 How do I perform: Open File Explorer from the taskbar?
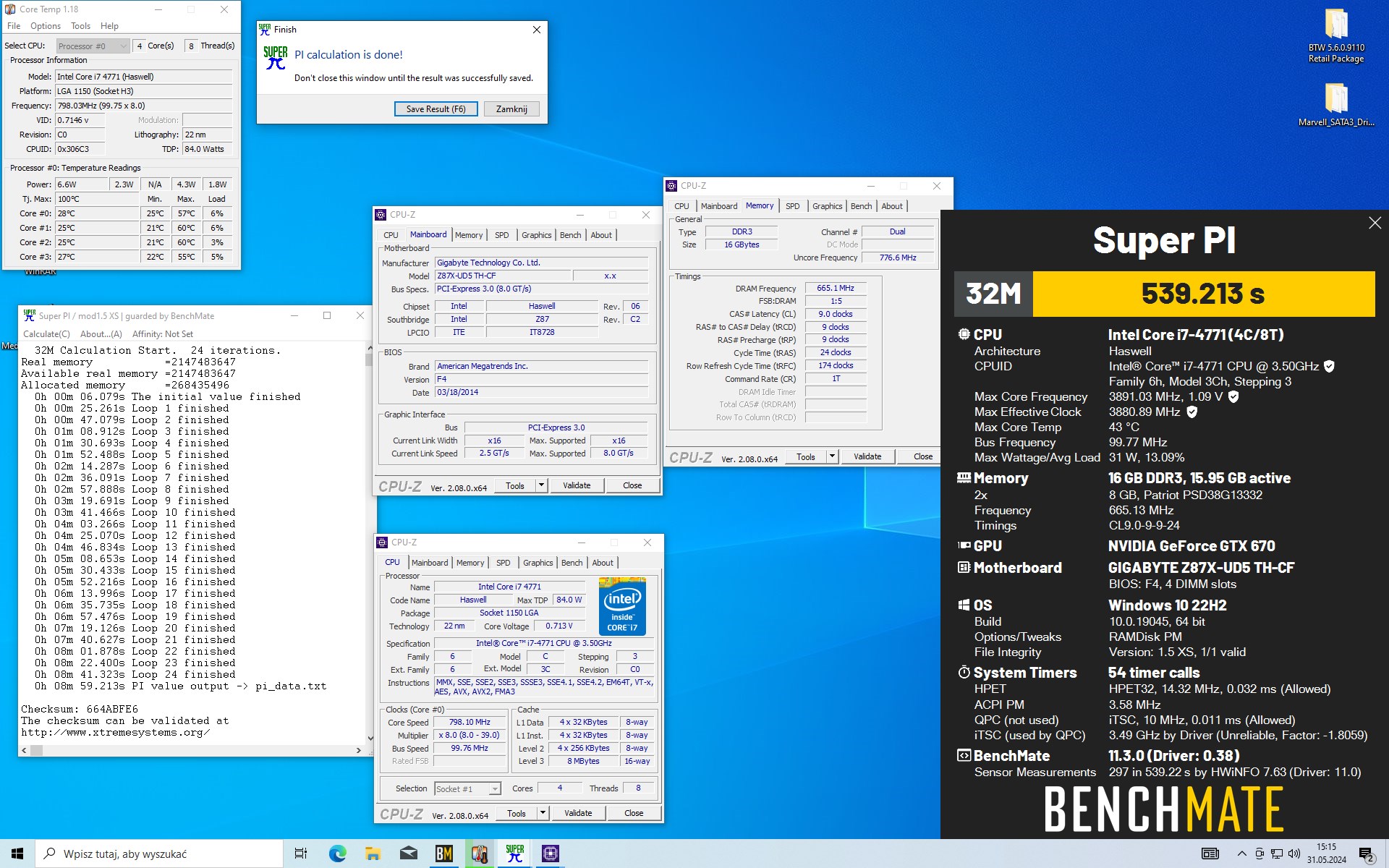point(373,854)
